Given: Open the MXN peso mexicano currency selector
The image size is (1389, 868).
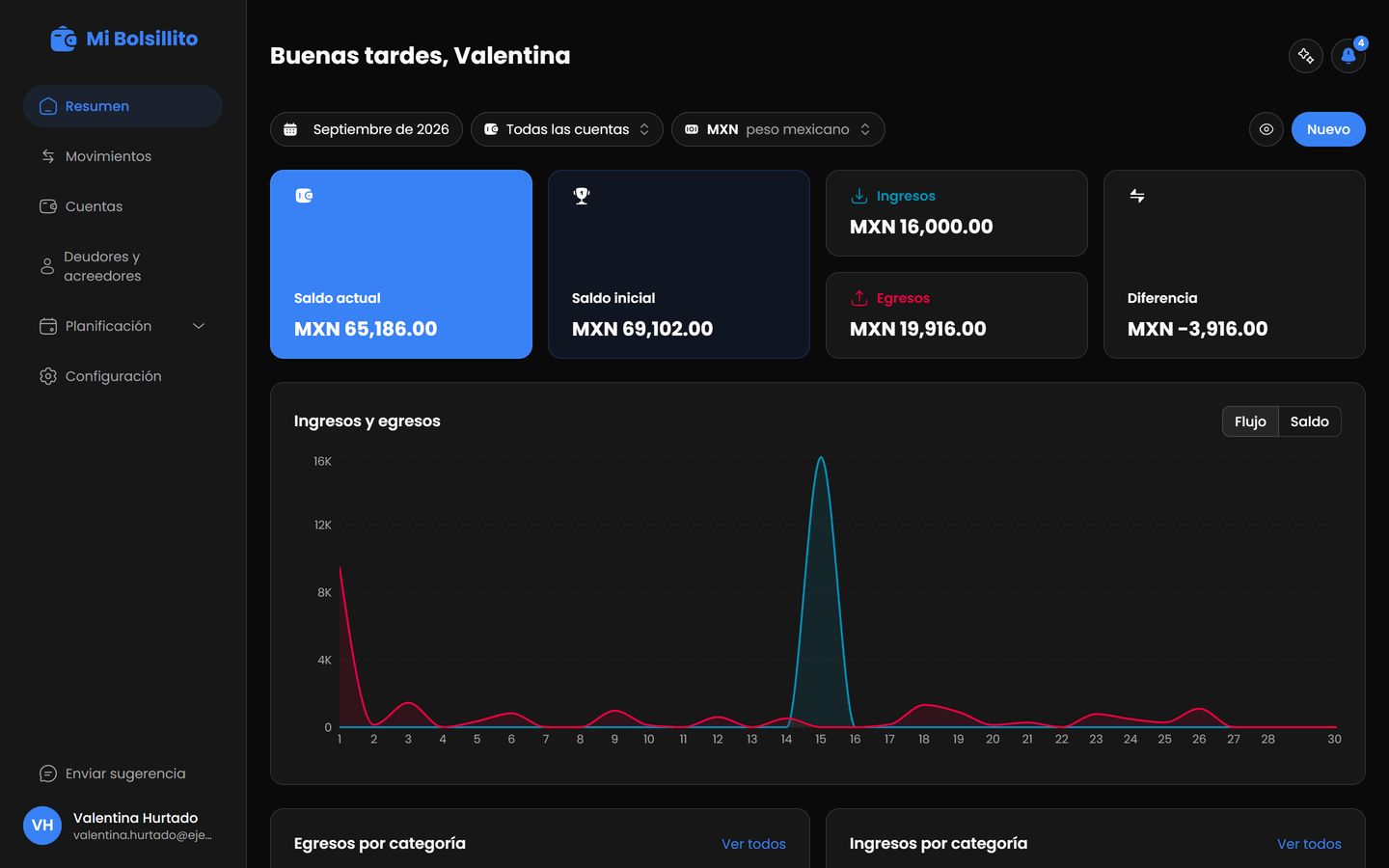Looking at the screenshot, I should 778,129.
